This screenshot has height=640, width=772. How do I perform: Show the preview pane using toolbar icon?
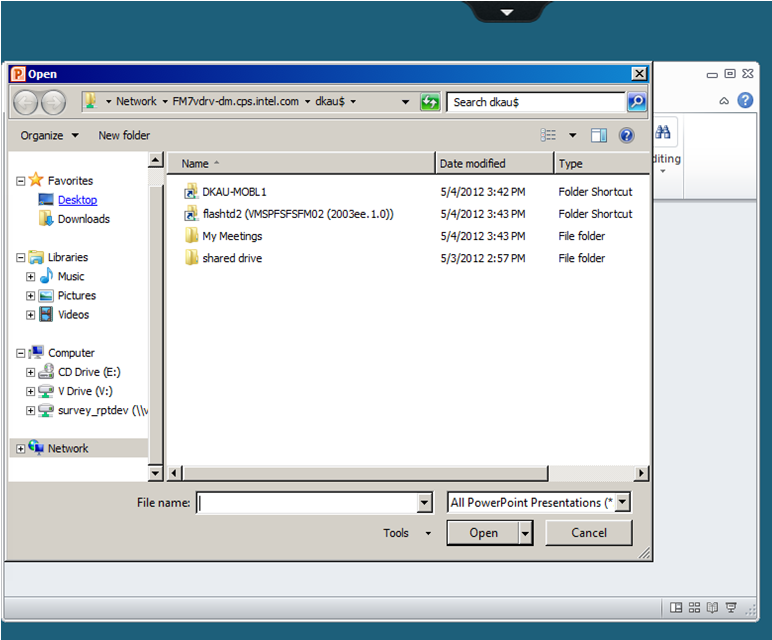point(599,135)
